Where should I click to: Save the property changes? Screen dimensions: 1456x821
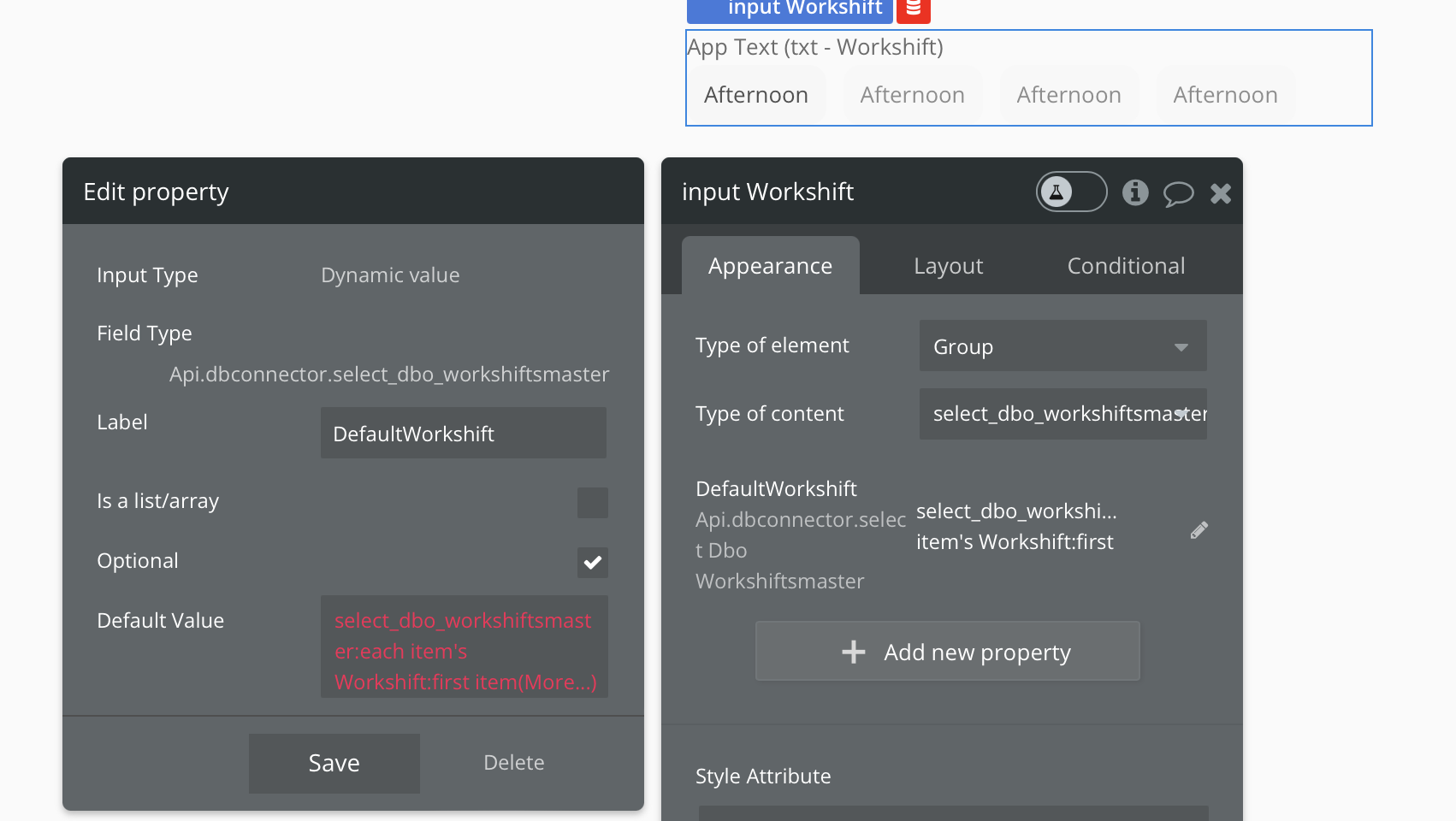coord(334,762)
